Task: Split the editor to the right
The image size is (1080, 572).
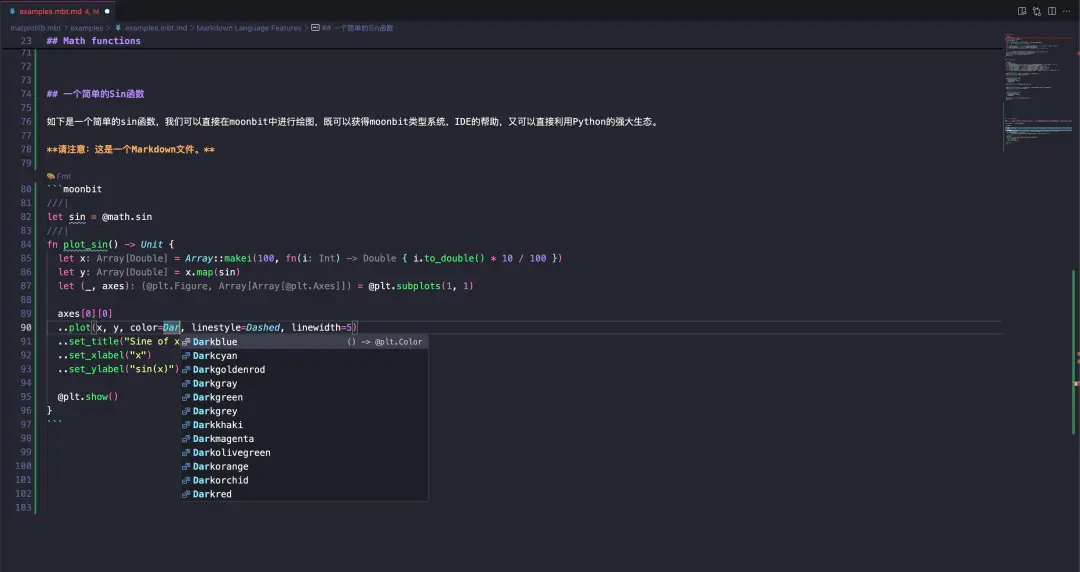Action: pyautogui.click(x=1052, y=11)
